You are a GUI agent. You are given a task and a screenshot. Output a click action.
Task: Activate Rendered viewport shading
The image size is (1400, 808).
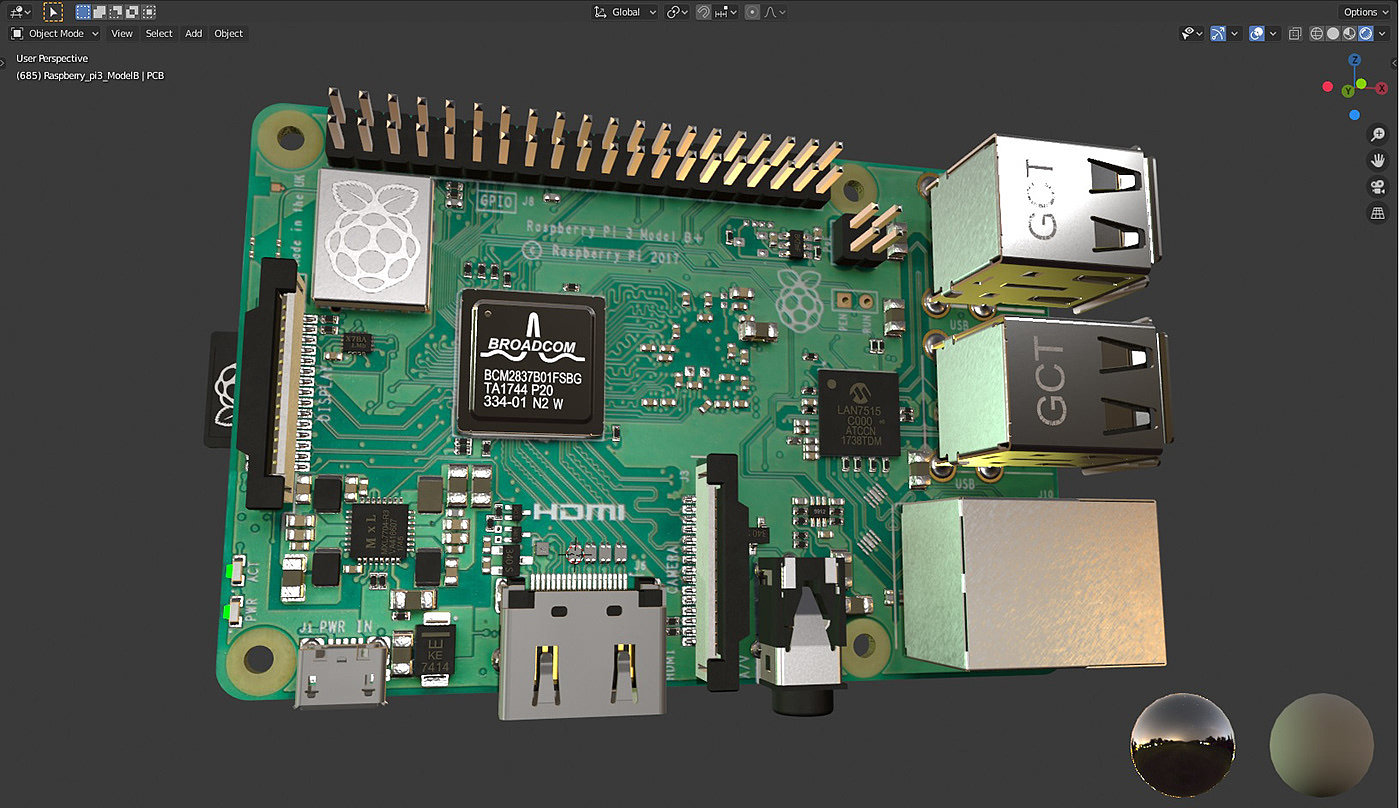[x=1366, y=33]
